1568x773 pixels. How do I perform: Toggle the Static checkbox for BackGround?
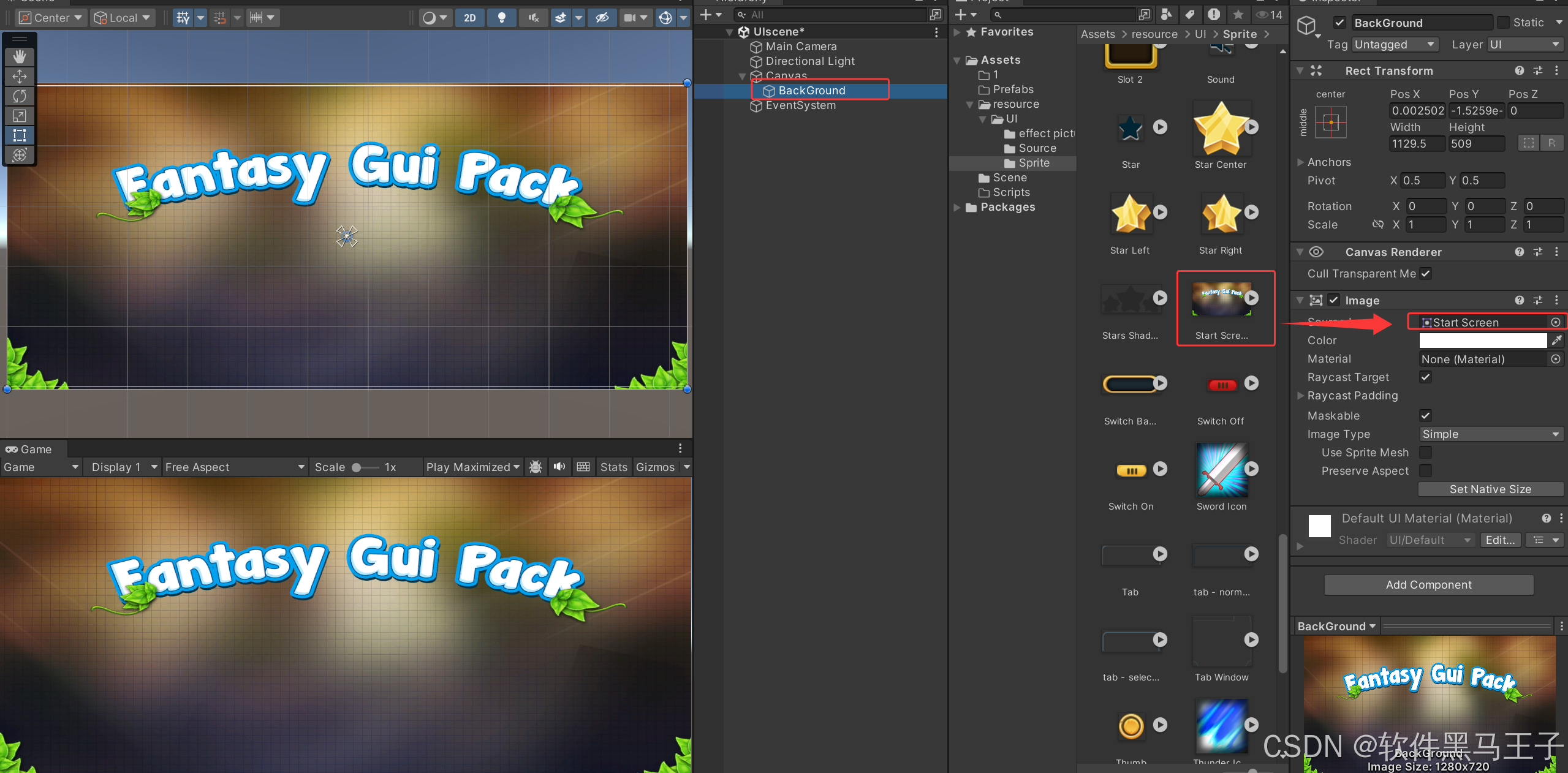click(x=1503, y=23)
